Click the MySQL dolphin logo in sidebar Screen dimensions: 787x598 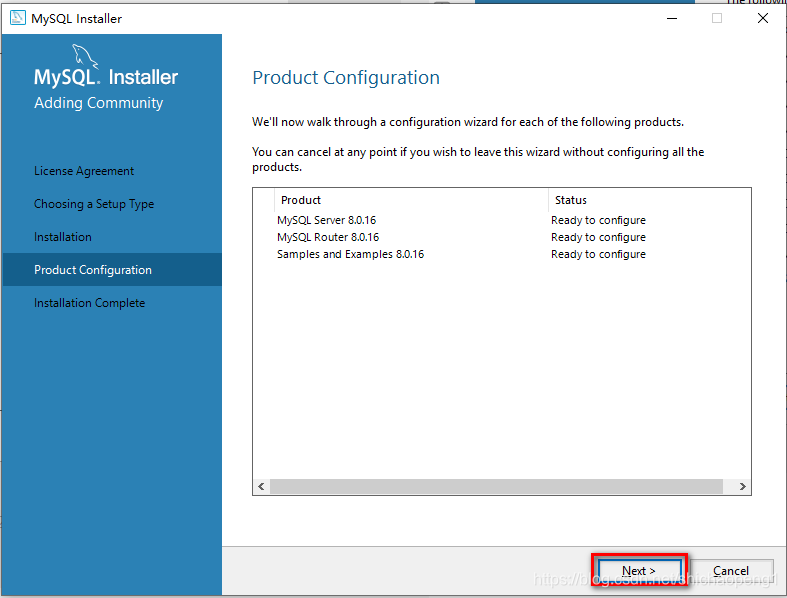tap(85, 55)
